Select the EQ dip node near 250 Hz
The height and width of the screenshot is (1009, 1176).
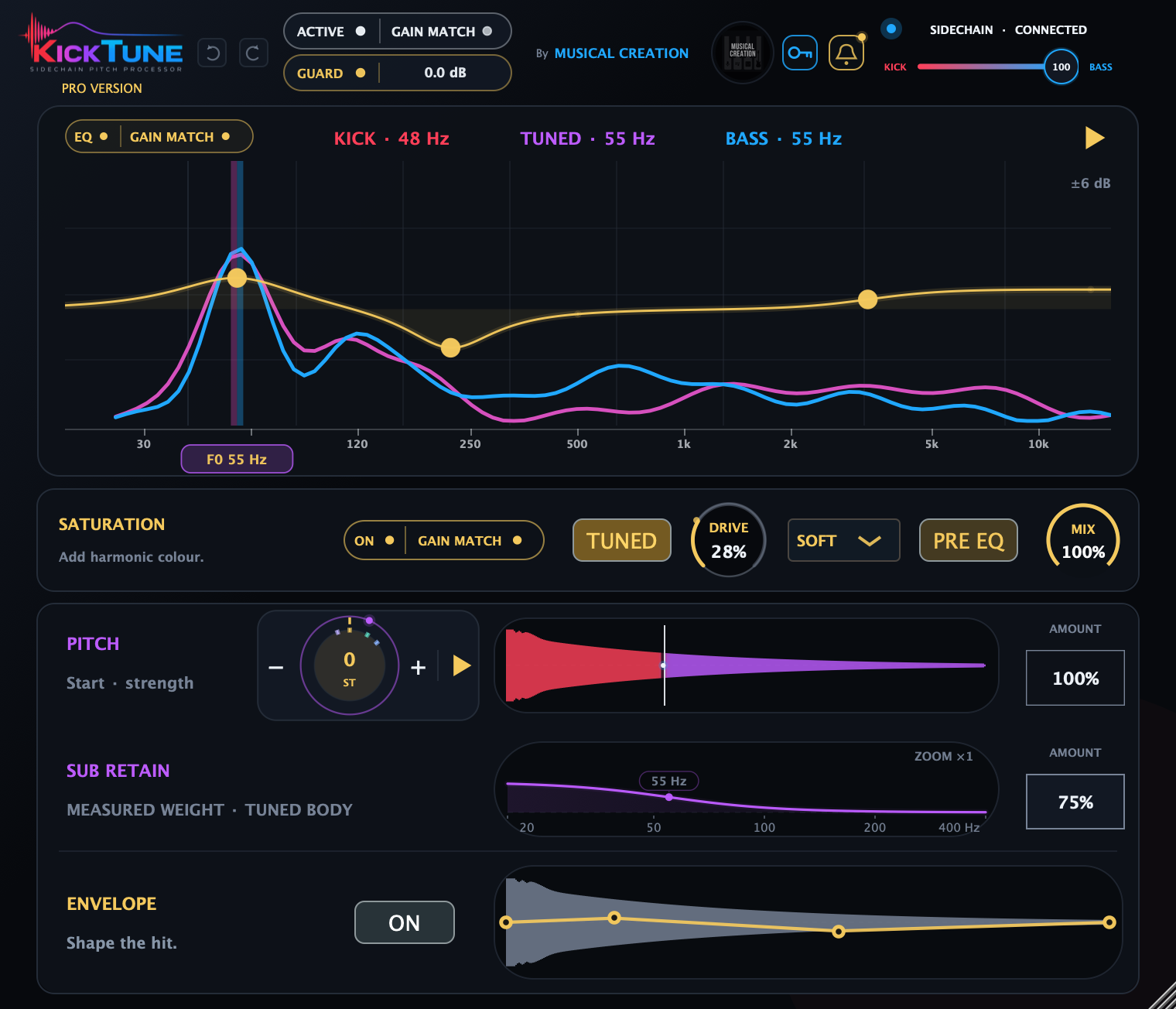pos(450,347)
